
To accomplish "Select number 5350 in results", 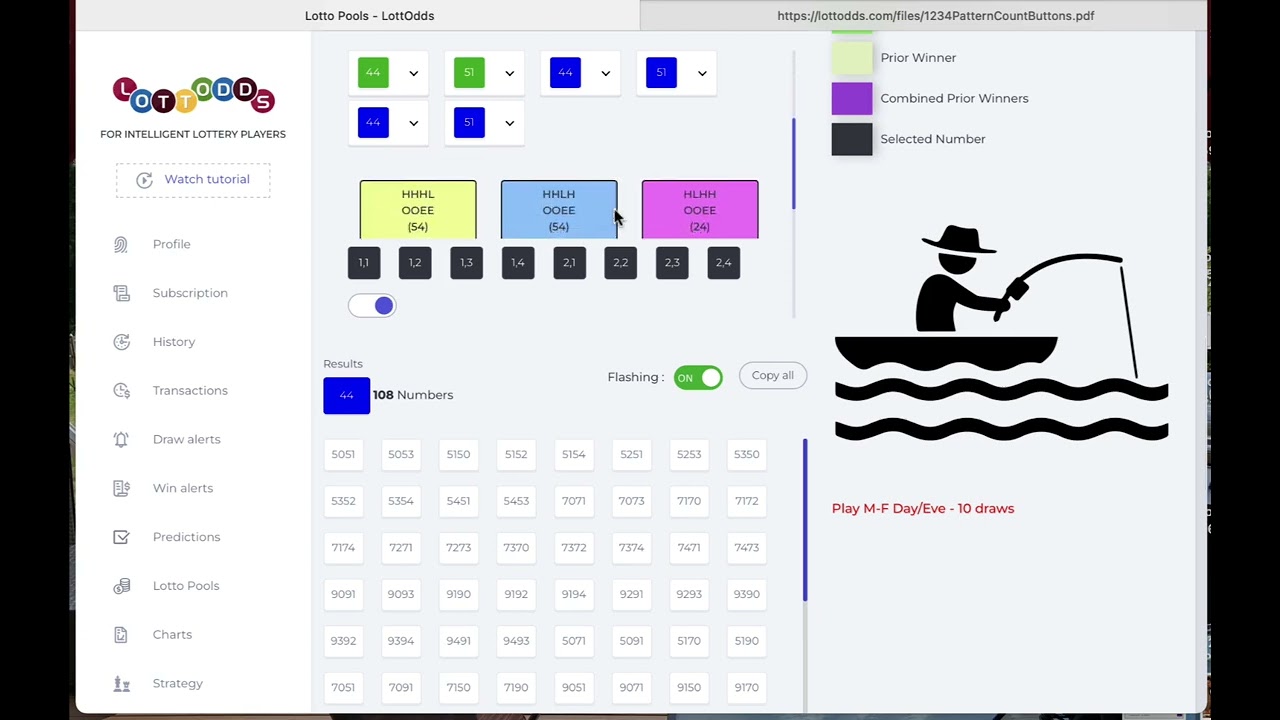I will (747, 454).
